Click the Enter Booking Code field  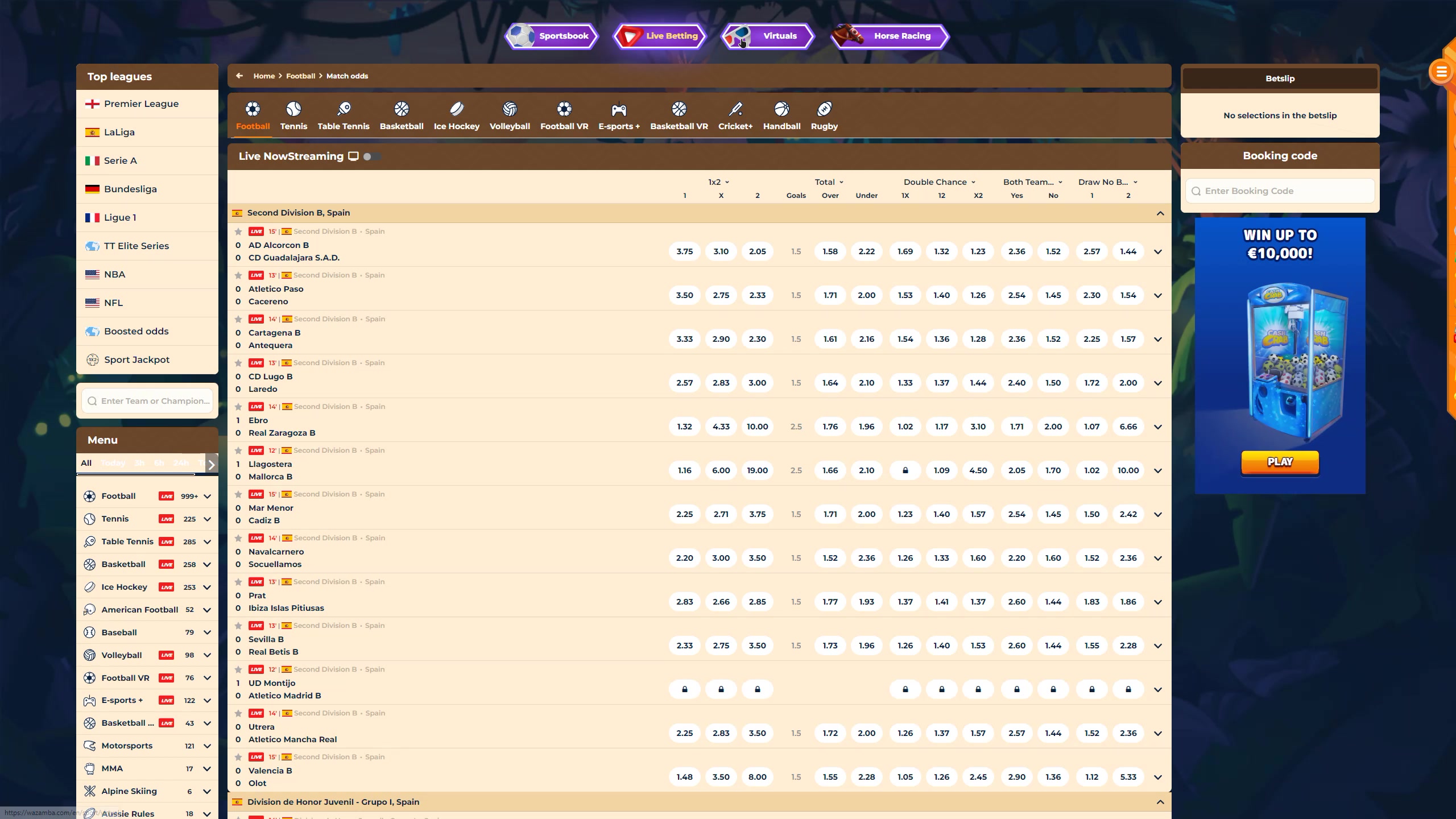point(1280,191)
